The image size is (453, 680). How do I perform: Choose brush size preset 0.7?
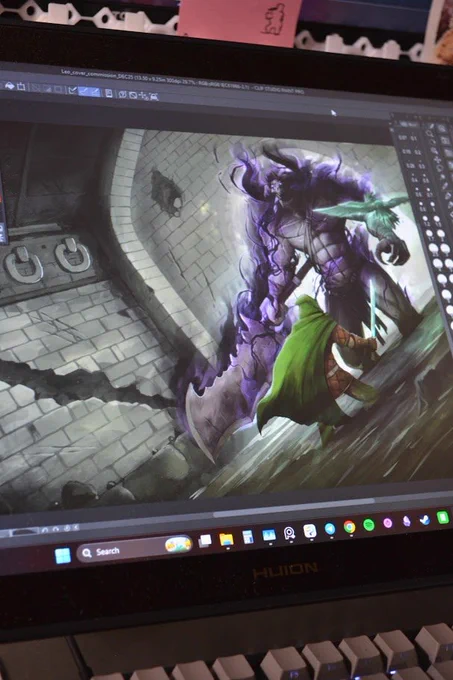[x=430, y=192]
